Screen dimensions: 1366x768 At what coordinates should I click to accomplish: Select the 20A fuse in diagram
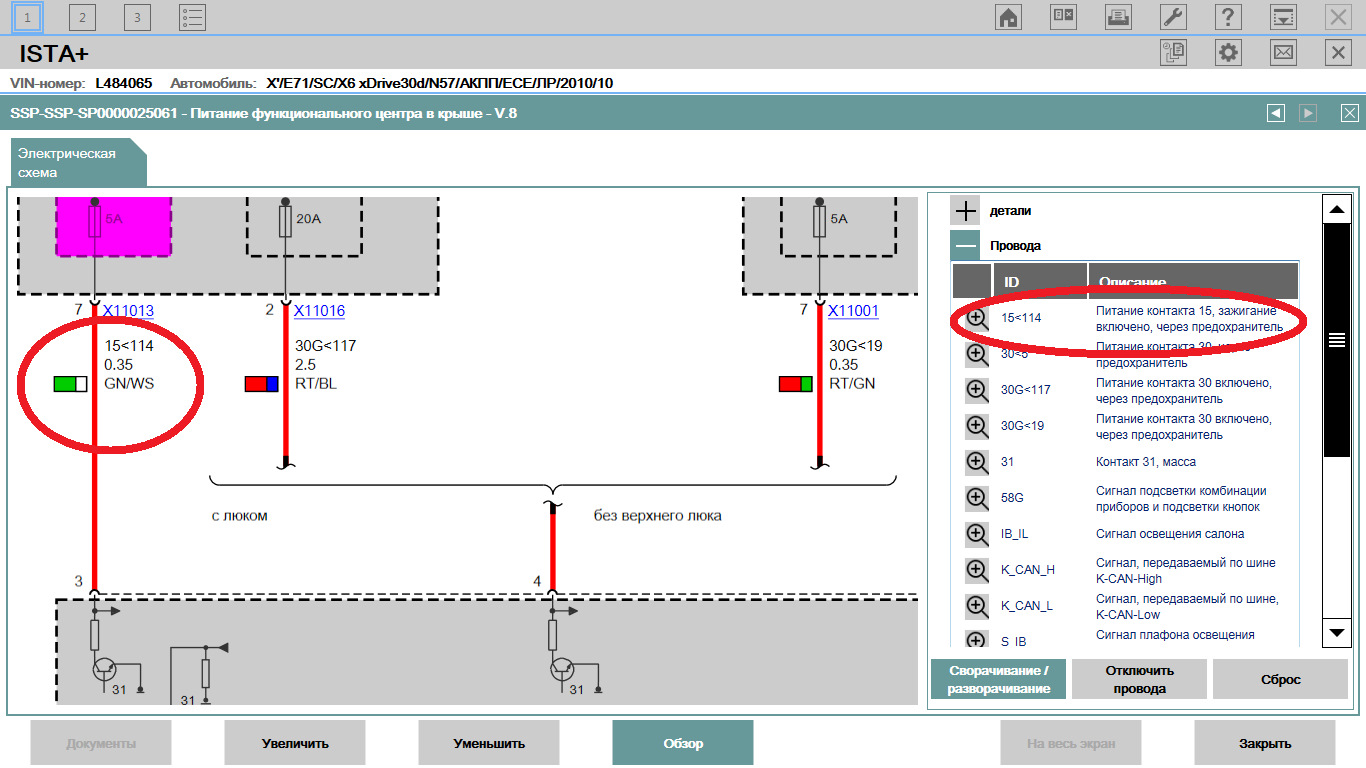tap(286, 222)
